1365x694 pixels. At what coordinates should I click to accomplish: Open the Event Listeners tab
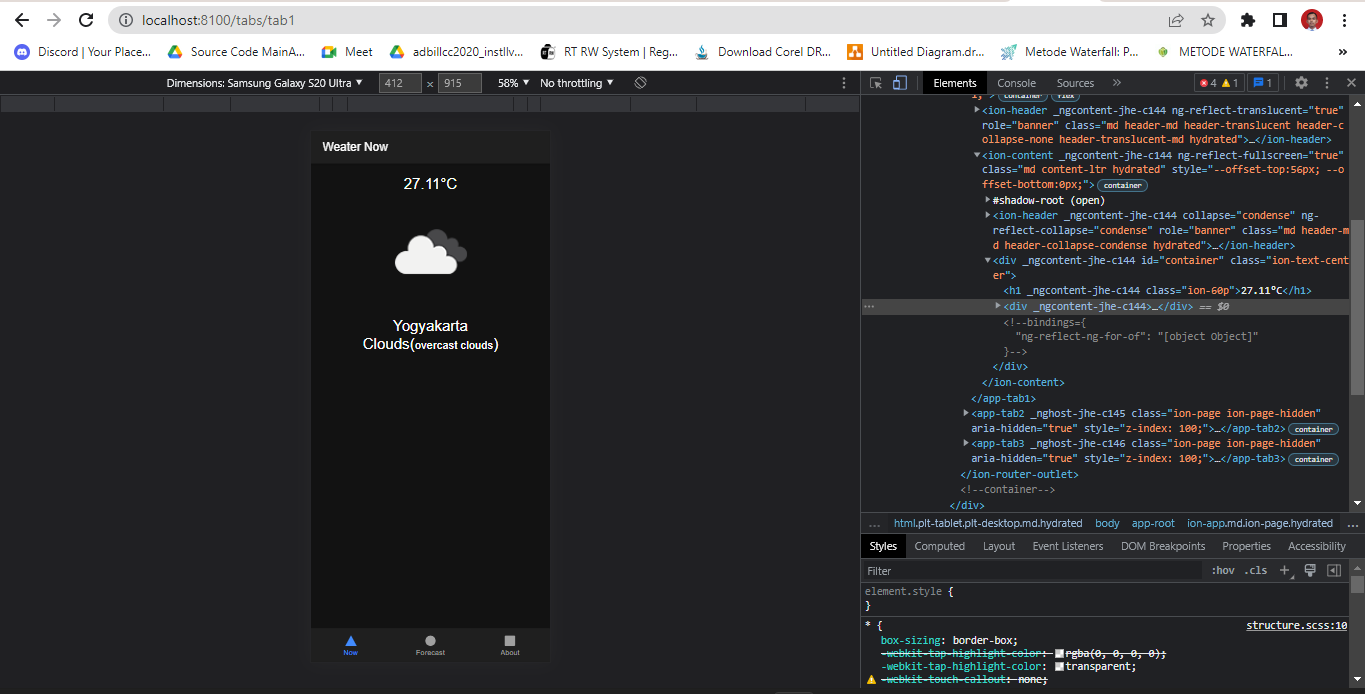(x=1068, y=546)
